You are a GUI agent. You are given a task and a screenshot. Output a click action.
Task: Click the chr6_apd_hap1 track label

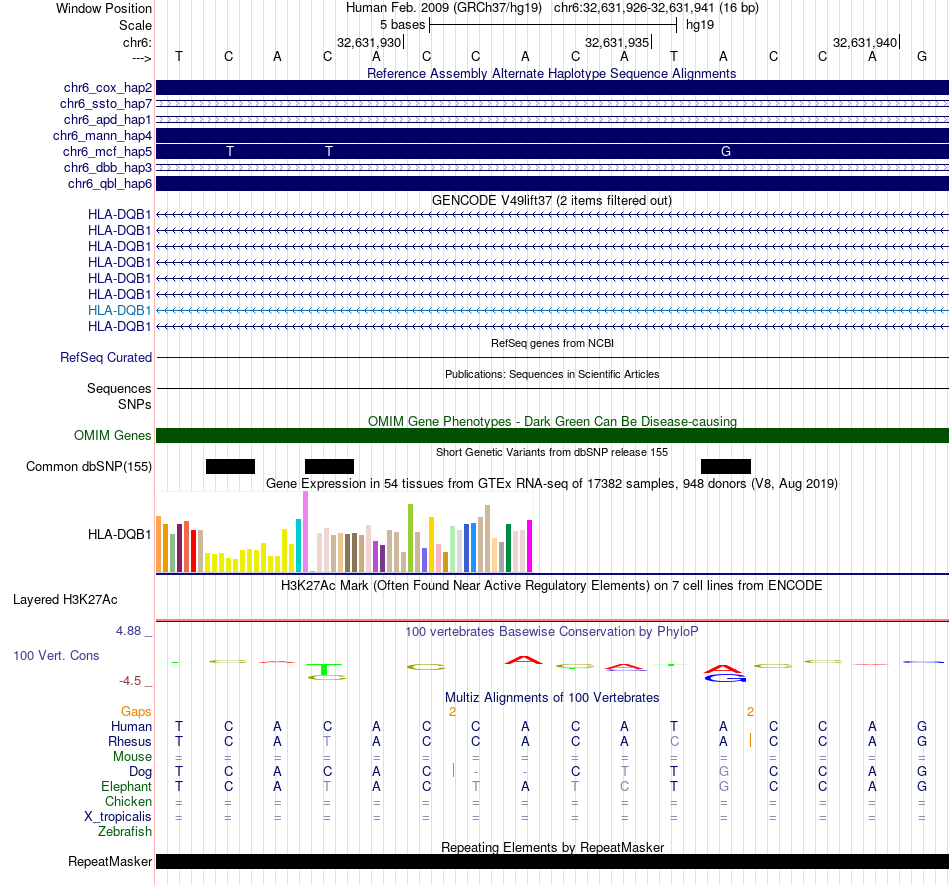(x=108, y=119)
